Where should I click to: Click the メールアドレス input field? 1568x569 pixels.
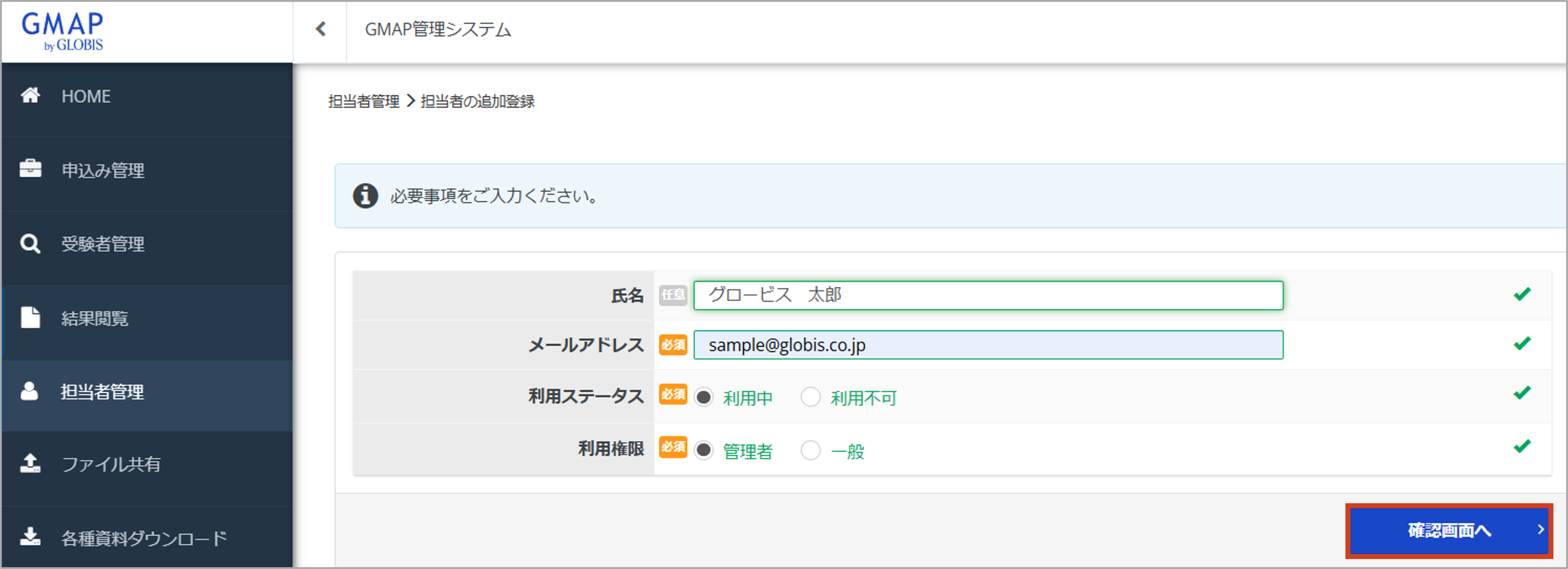tap(988, 345)
